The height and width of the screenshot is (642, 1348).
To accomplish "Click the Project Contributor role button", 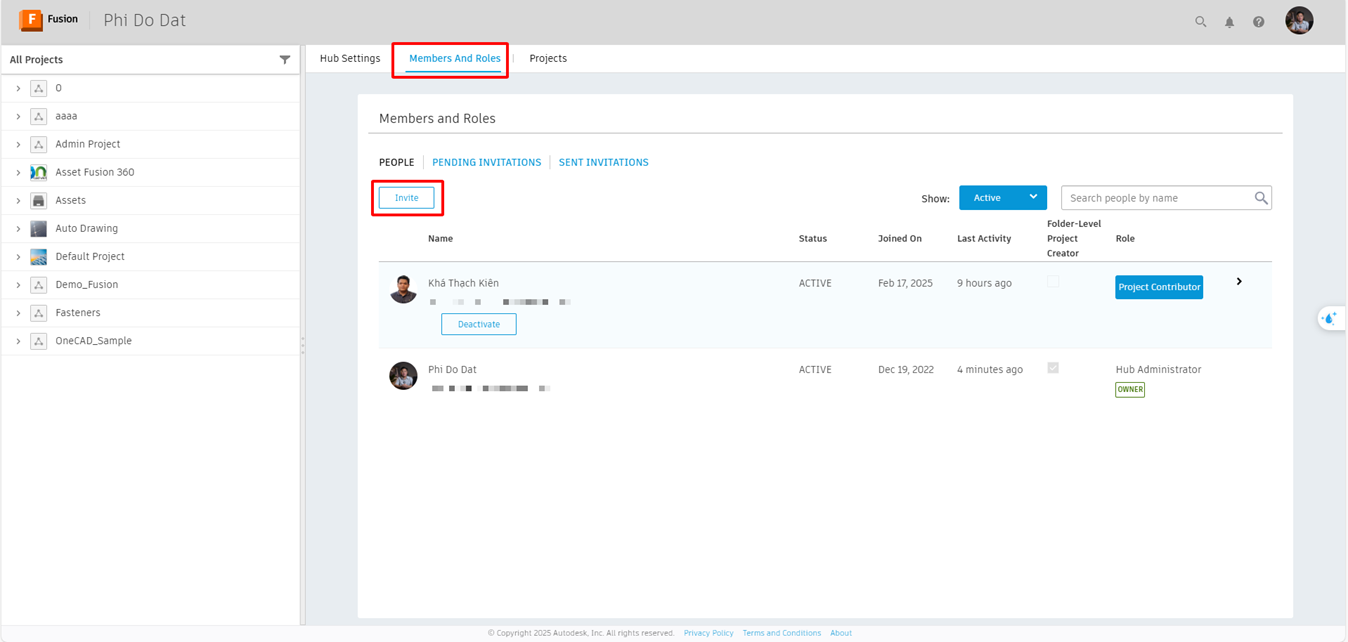I will pos(1159,287).
